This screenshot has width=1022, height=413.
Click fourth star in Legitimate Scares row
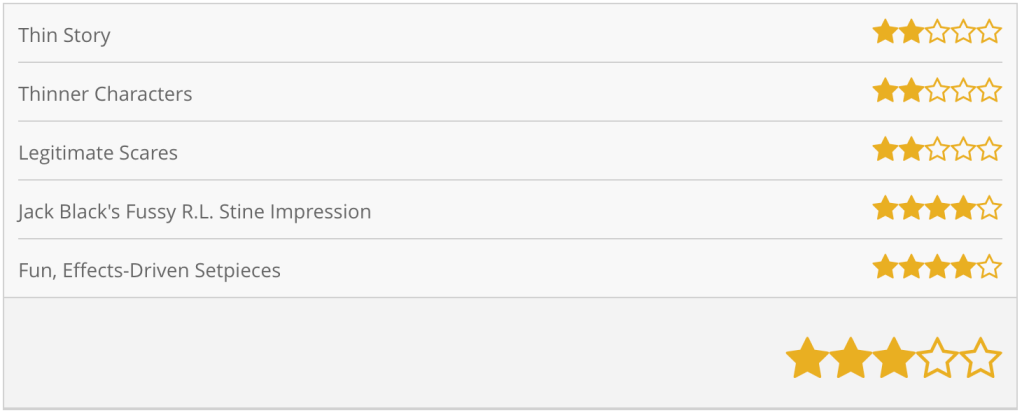pos(963,151)
